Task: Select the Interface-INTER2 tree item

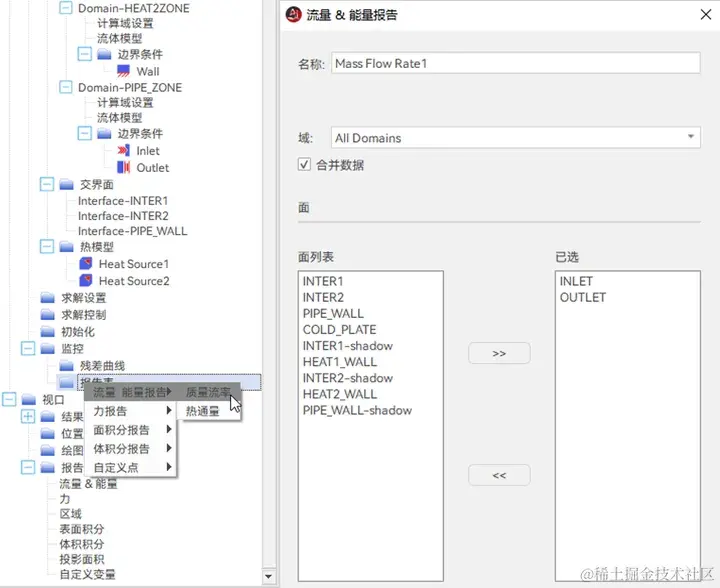Action: point(123,216)
